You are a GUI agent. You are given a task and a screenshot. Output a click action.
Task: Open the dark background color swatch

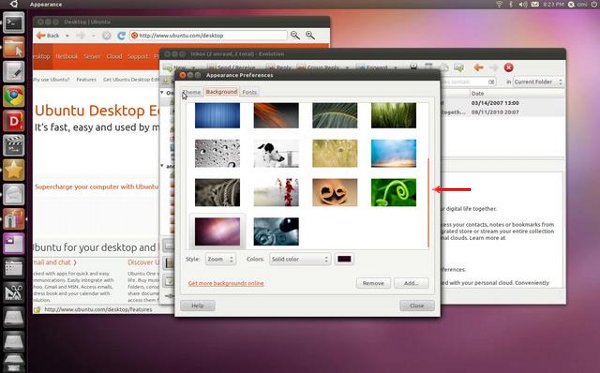point(344,259)
